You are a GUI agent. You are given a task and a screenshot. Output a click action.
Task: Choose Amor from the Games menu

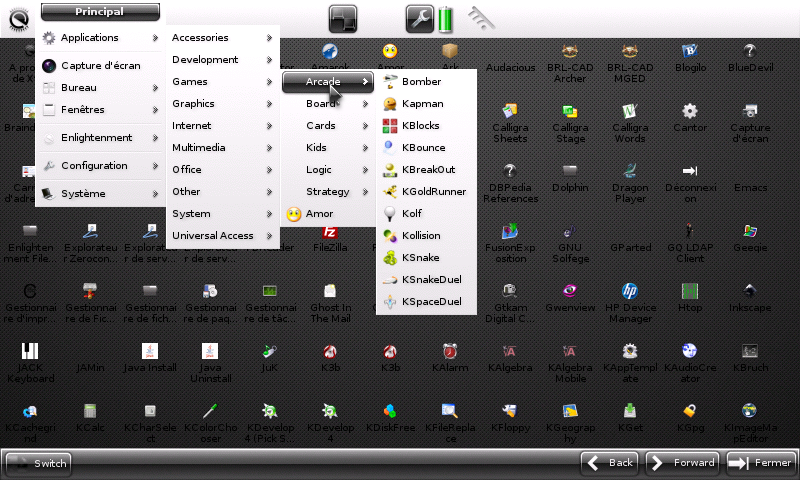coord(320,214)
